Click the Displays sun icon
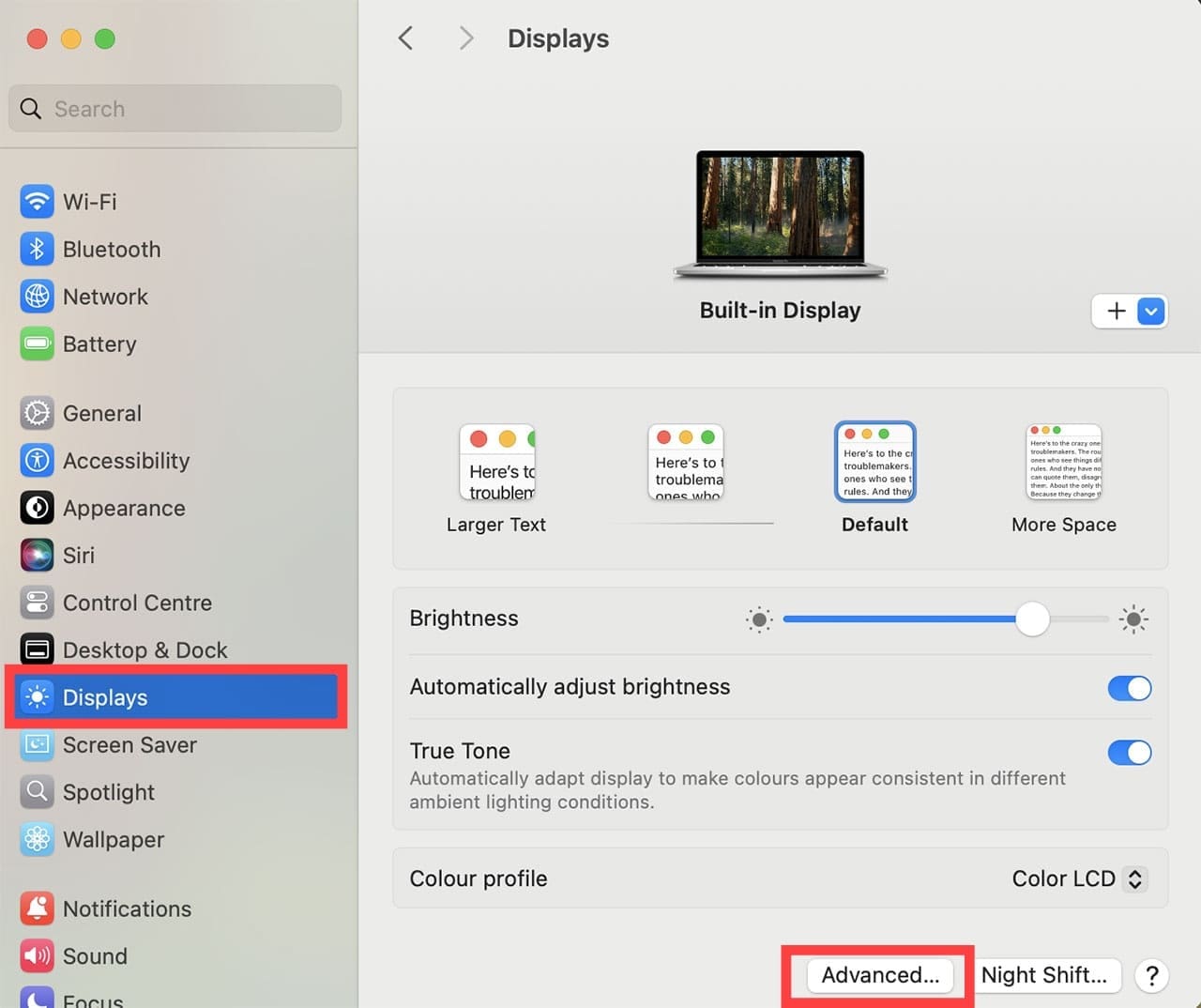 pos(37,697)
